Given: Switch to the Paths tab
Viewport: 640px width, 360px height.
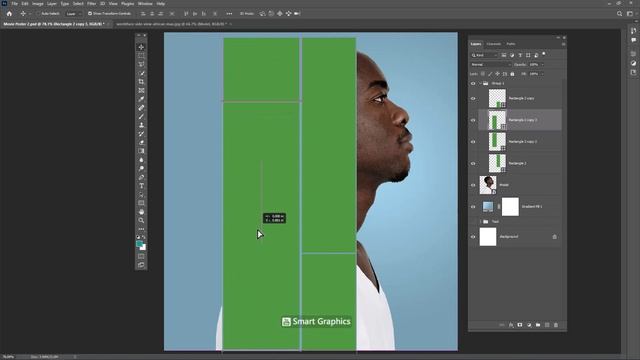Looking at the screenshot, I should [511, 44].
